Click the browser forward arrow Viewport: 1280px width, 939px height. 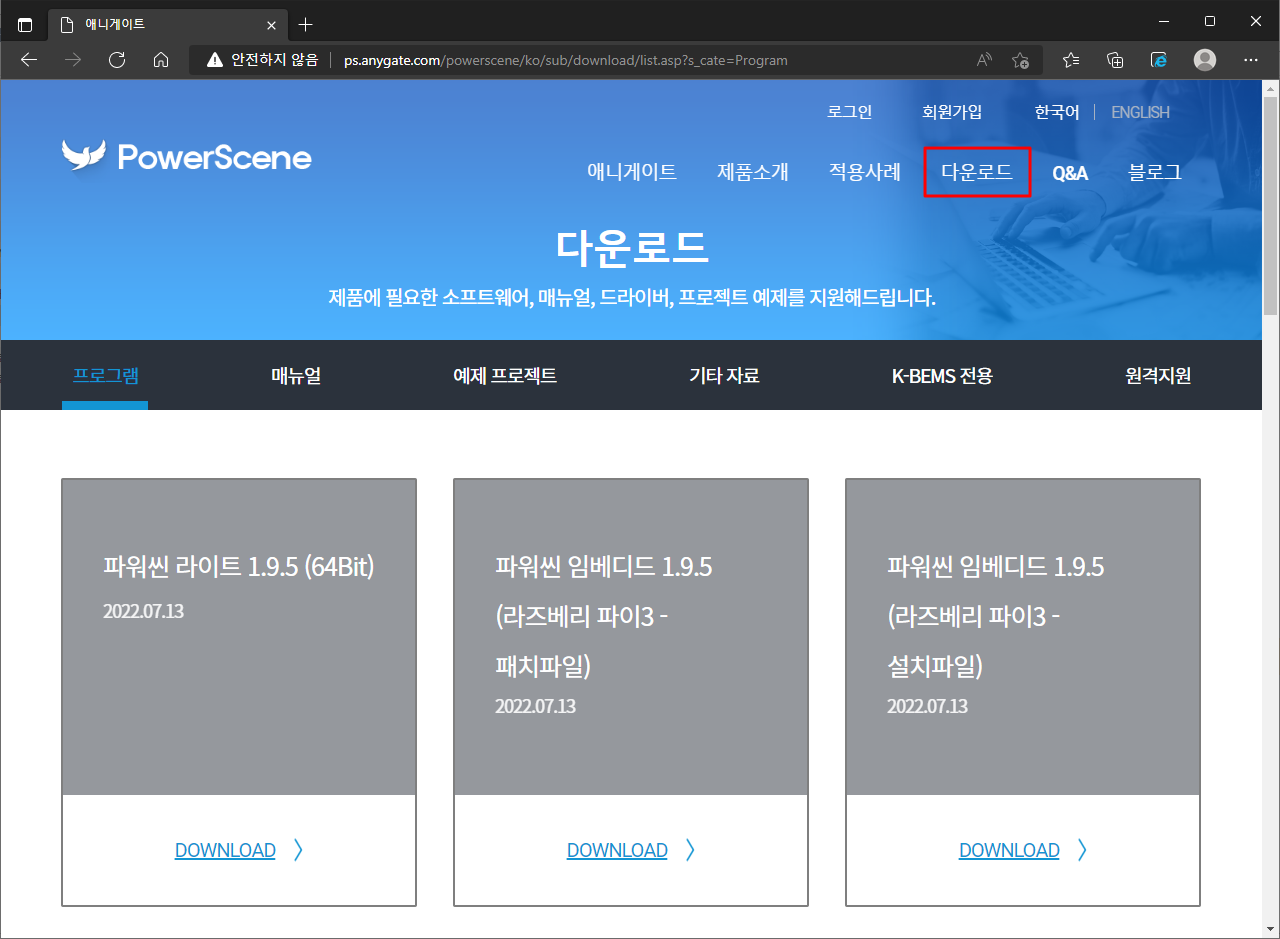73,60
